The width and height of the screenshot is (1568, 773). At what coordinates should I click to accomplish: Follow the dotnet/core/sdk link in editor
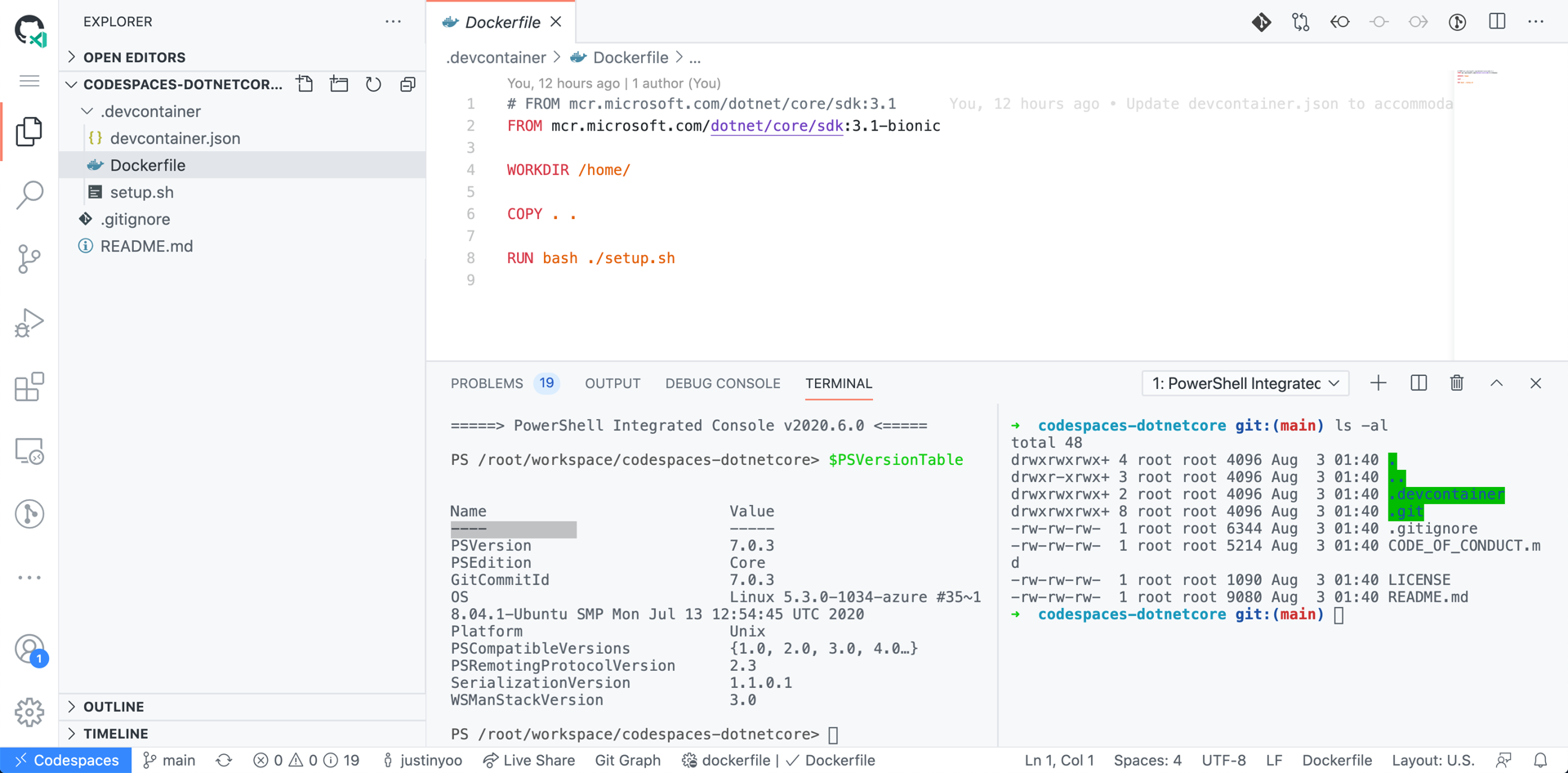click(777, 126)
